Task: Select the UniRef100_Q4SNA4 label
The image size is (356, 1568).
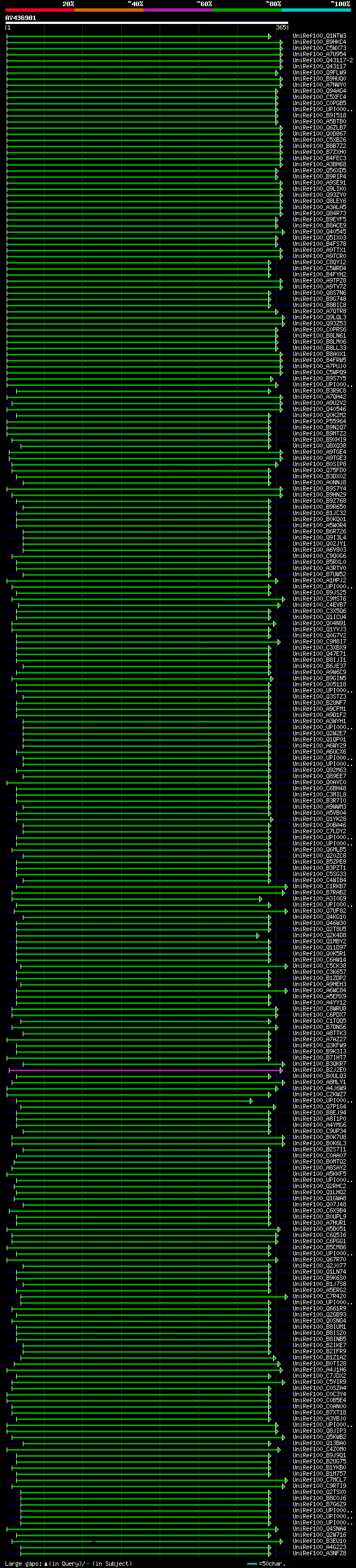Action: click(x=319, y=1529)
